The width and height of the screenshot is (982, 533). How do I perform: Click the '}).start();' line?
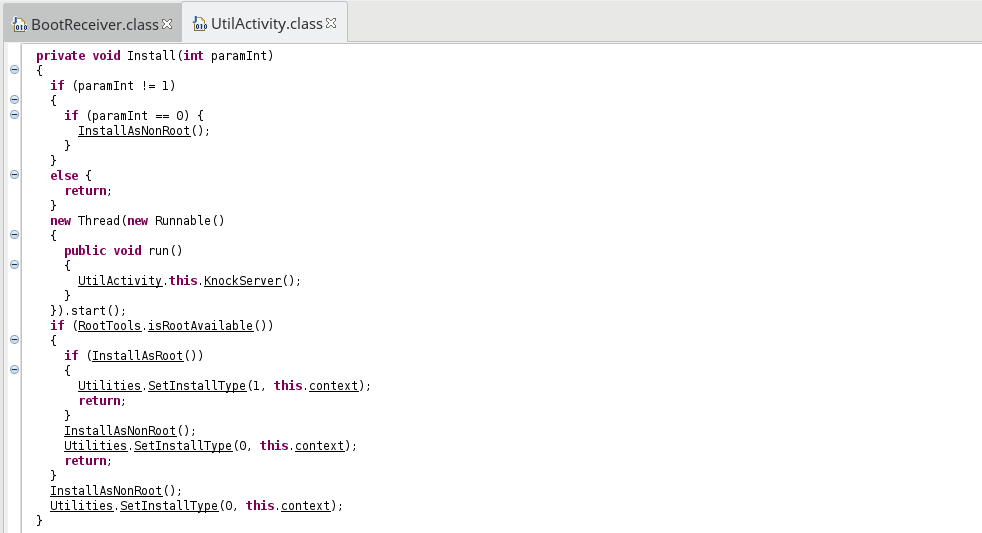[x=88, y=311]
